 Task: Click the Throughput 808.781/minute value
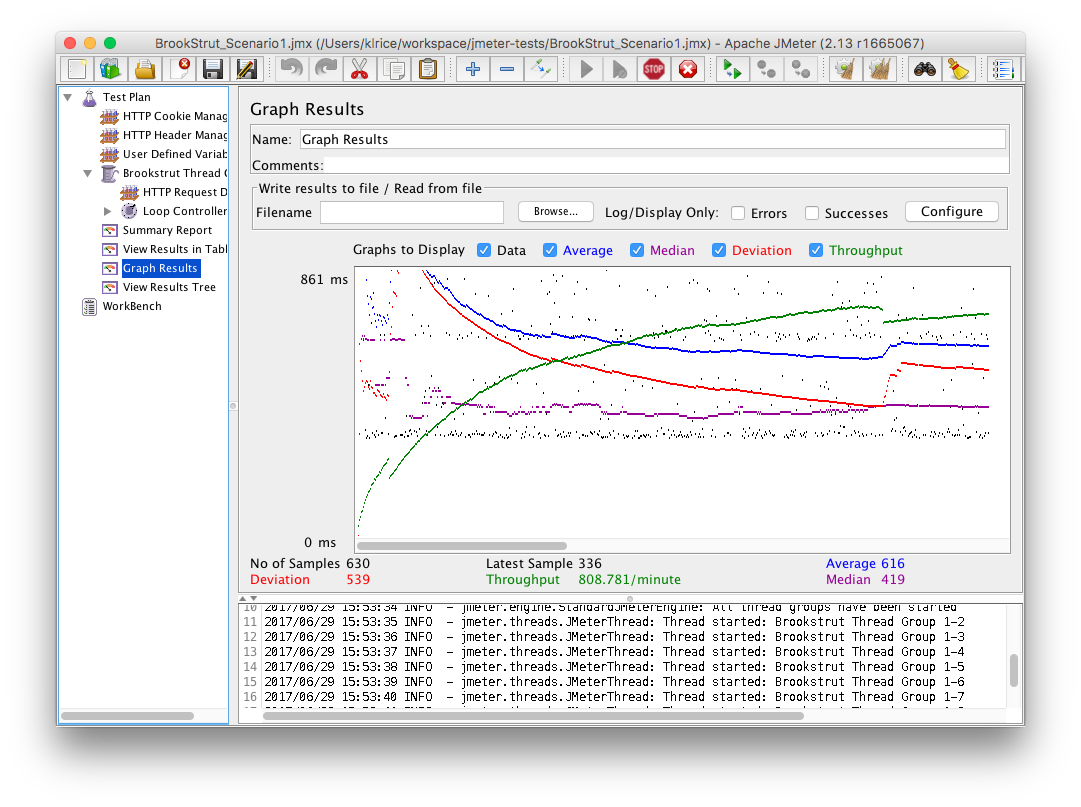(629, 580)
